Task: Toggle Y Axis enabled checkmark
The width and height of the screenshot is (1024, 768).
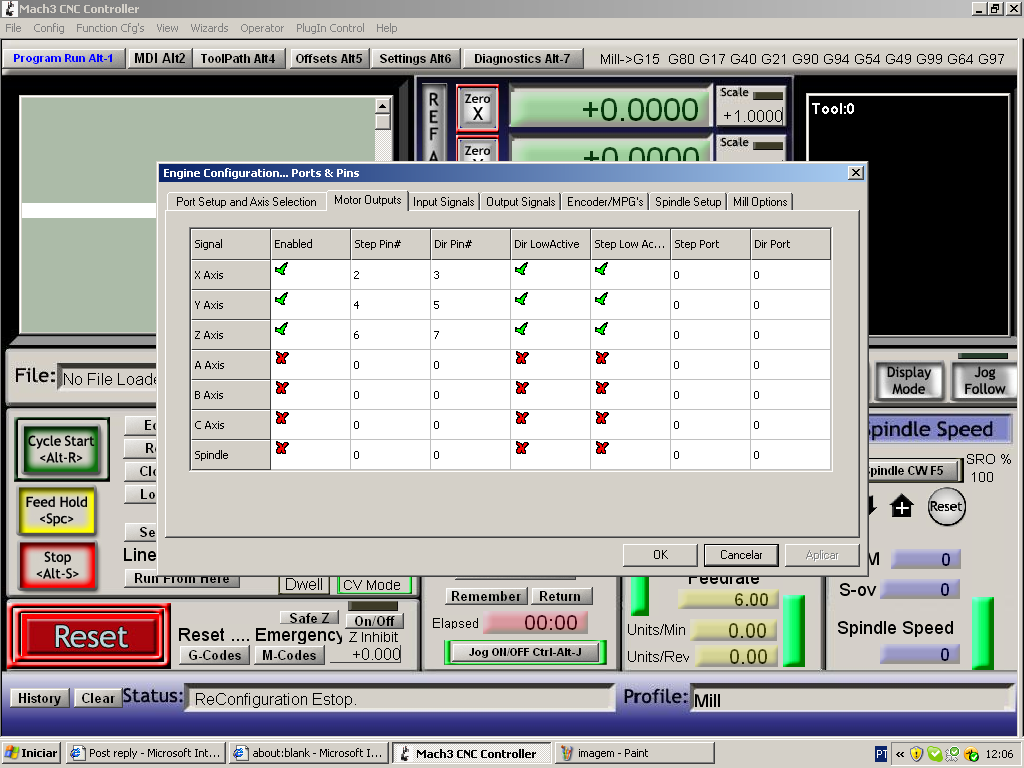Action: point(281,299)
